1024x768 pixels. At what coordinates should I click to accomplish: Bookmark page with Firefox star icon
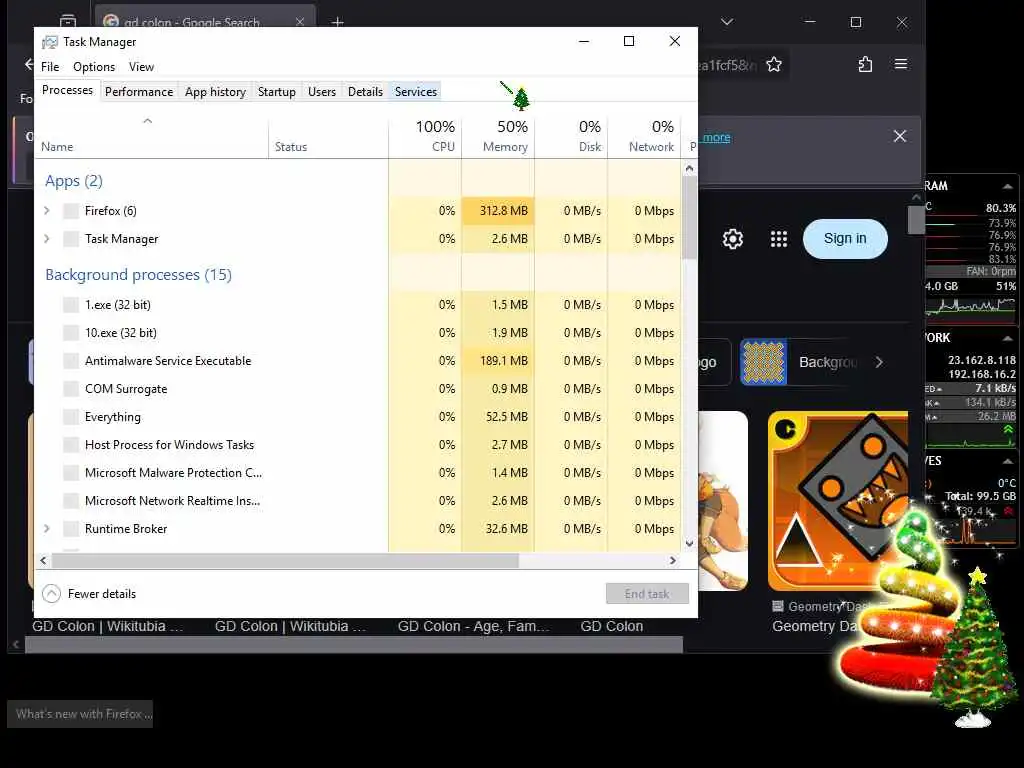[x=774, y=64]
